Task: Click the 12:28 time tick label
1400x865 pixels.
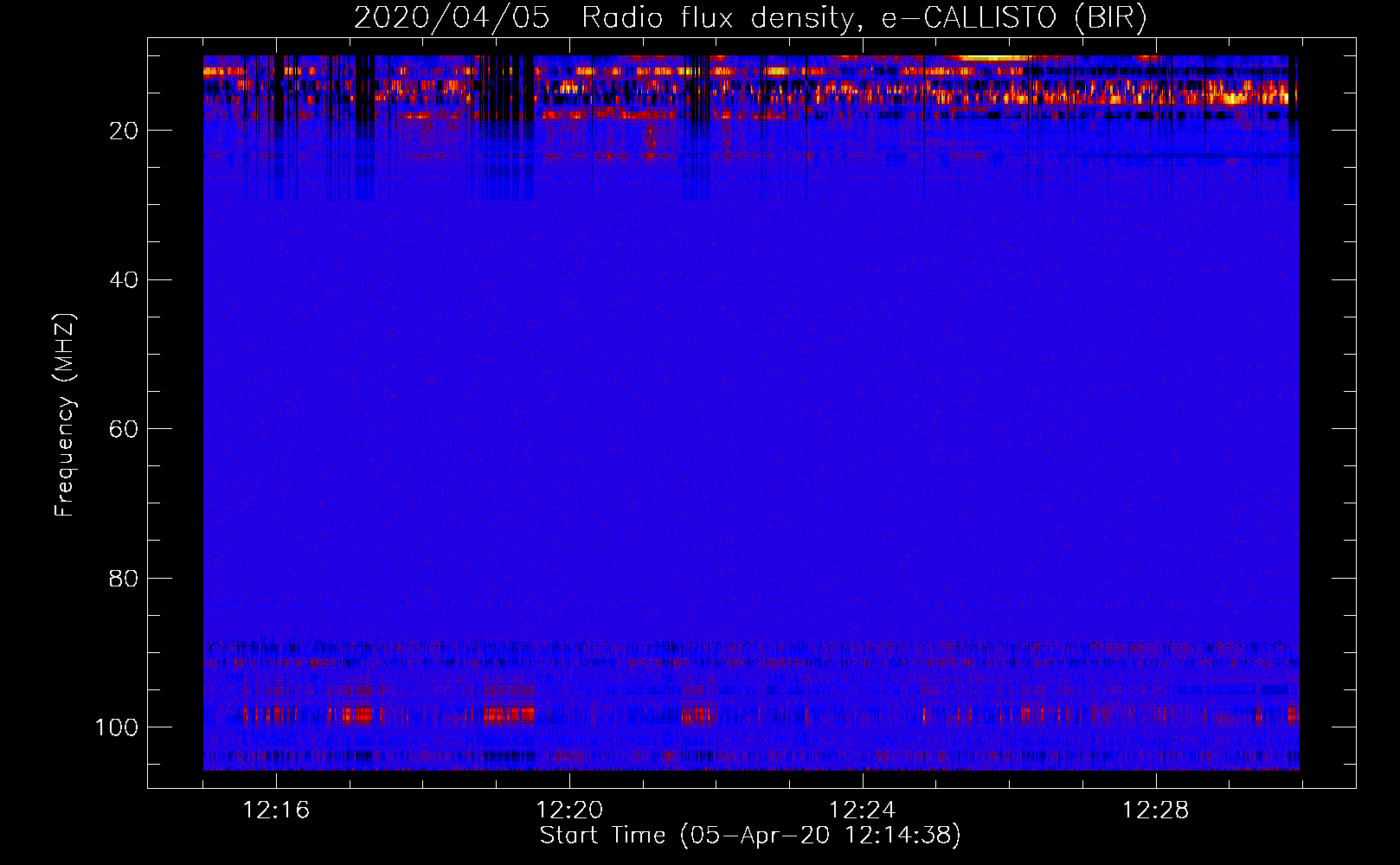Action: point(1156,811)
